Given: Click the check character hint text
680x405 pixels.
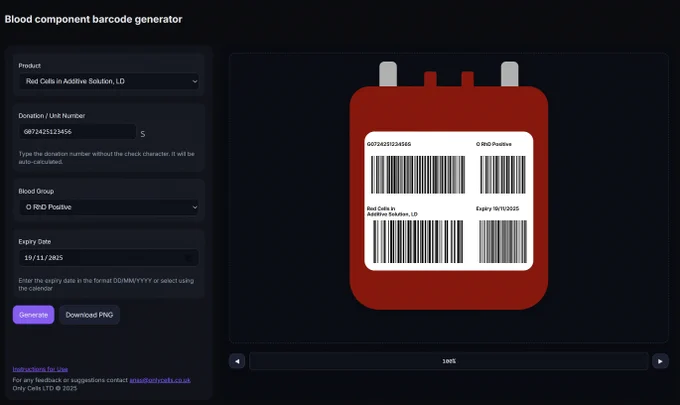Looking at the screenshot, I should 106,158.
